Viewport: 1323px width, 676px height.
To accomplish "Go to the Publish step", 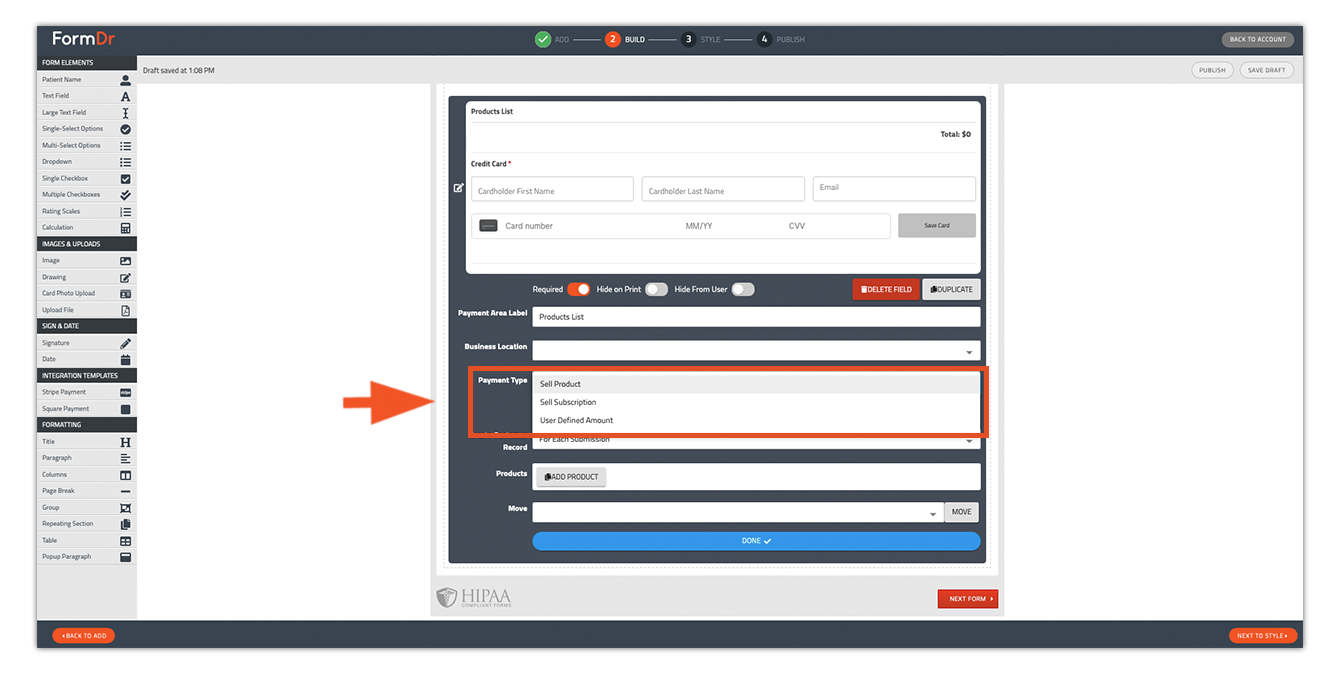I will tap(780, 40).
